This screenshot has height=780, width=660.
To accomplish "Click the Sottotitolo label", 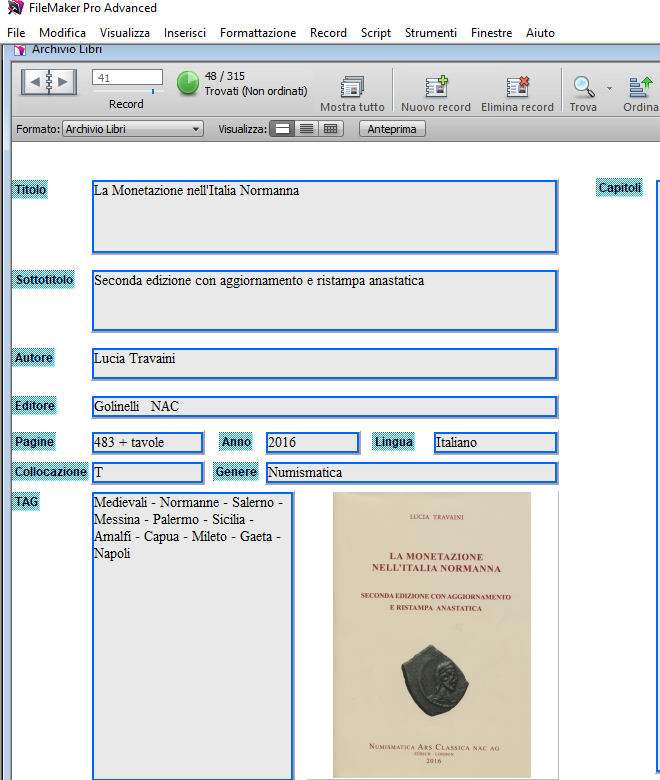I will tap(44, 280).
